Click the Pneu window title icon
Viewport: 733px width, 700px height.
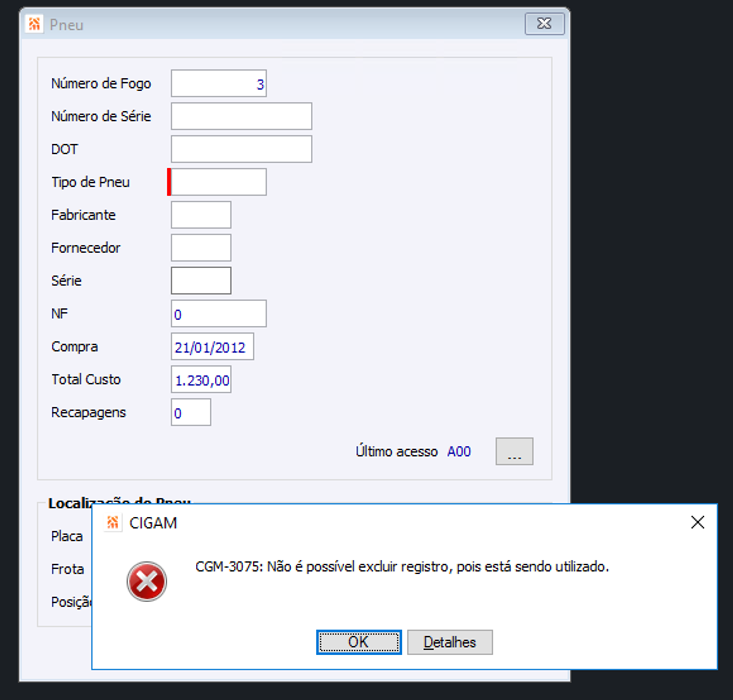(34, 24)
